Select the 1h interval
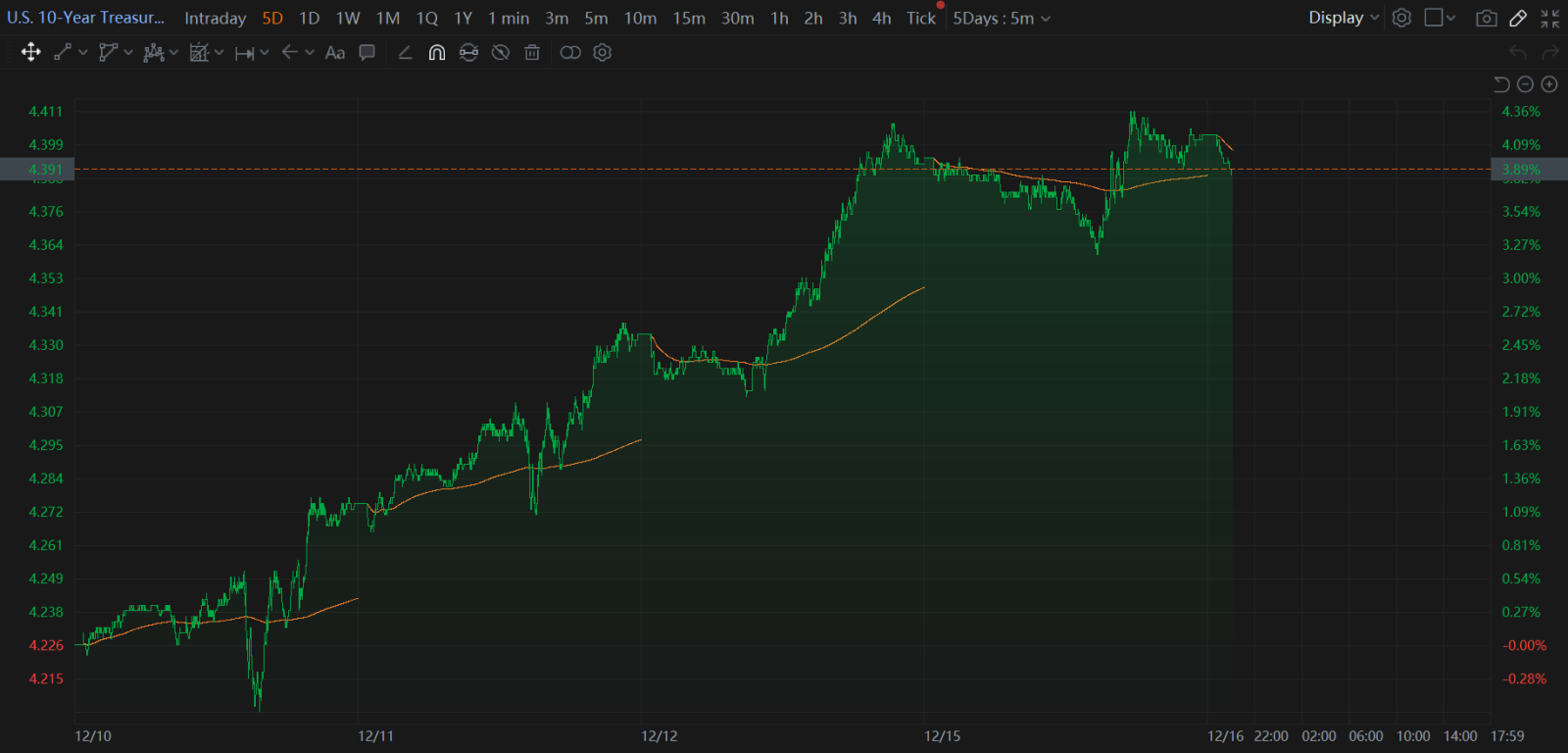This screenshot has height=753, width=1568. click(x=779, y=18)
